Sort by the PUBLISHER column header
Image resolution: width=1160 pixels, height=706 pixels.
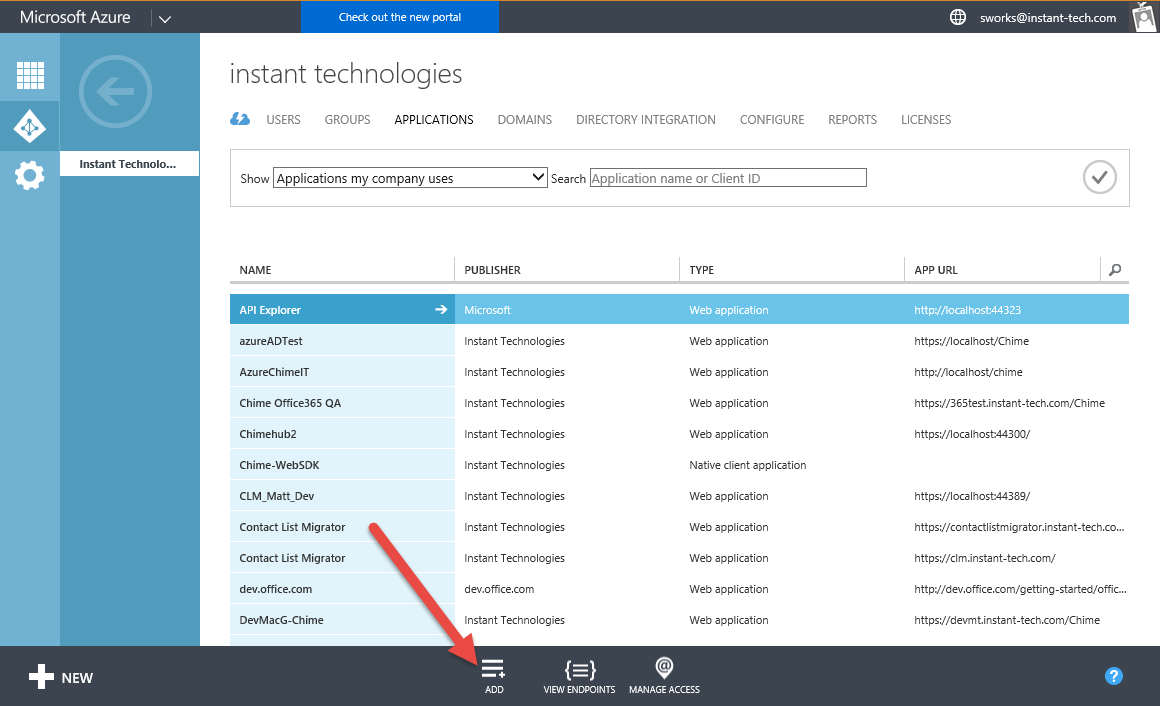click(493, 270)
